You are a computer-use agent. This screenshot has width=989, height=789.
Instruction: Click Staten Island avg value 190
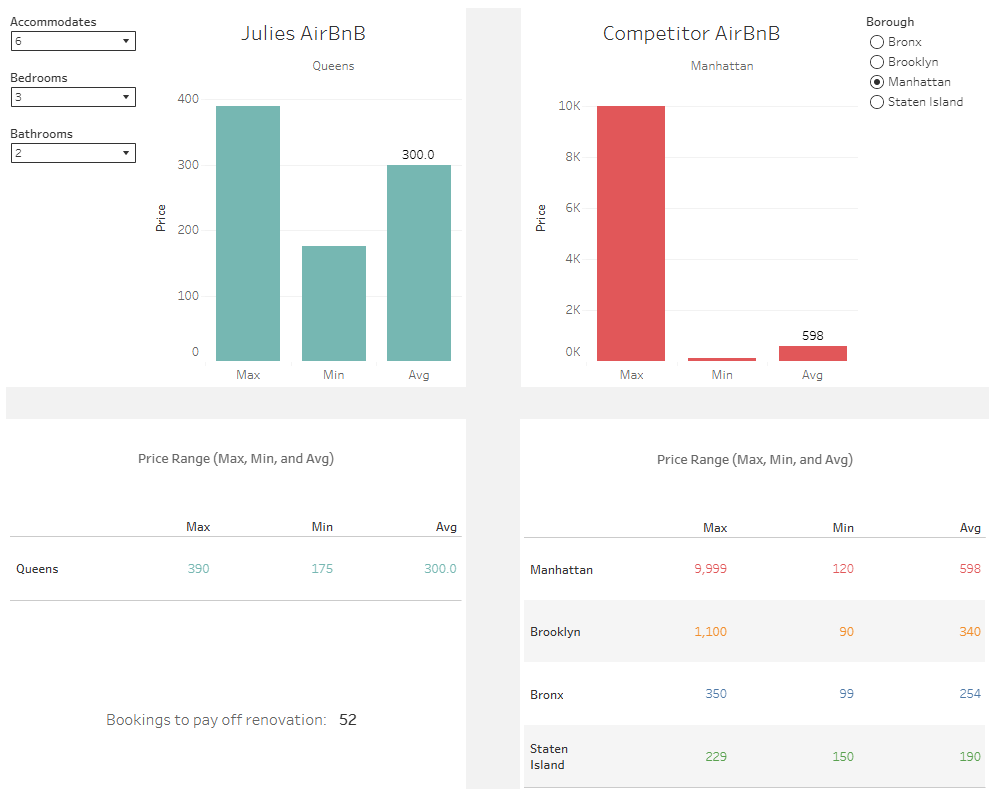click(x=970, y=757)
